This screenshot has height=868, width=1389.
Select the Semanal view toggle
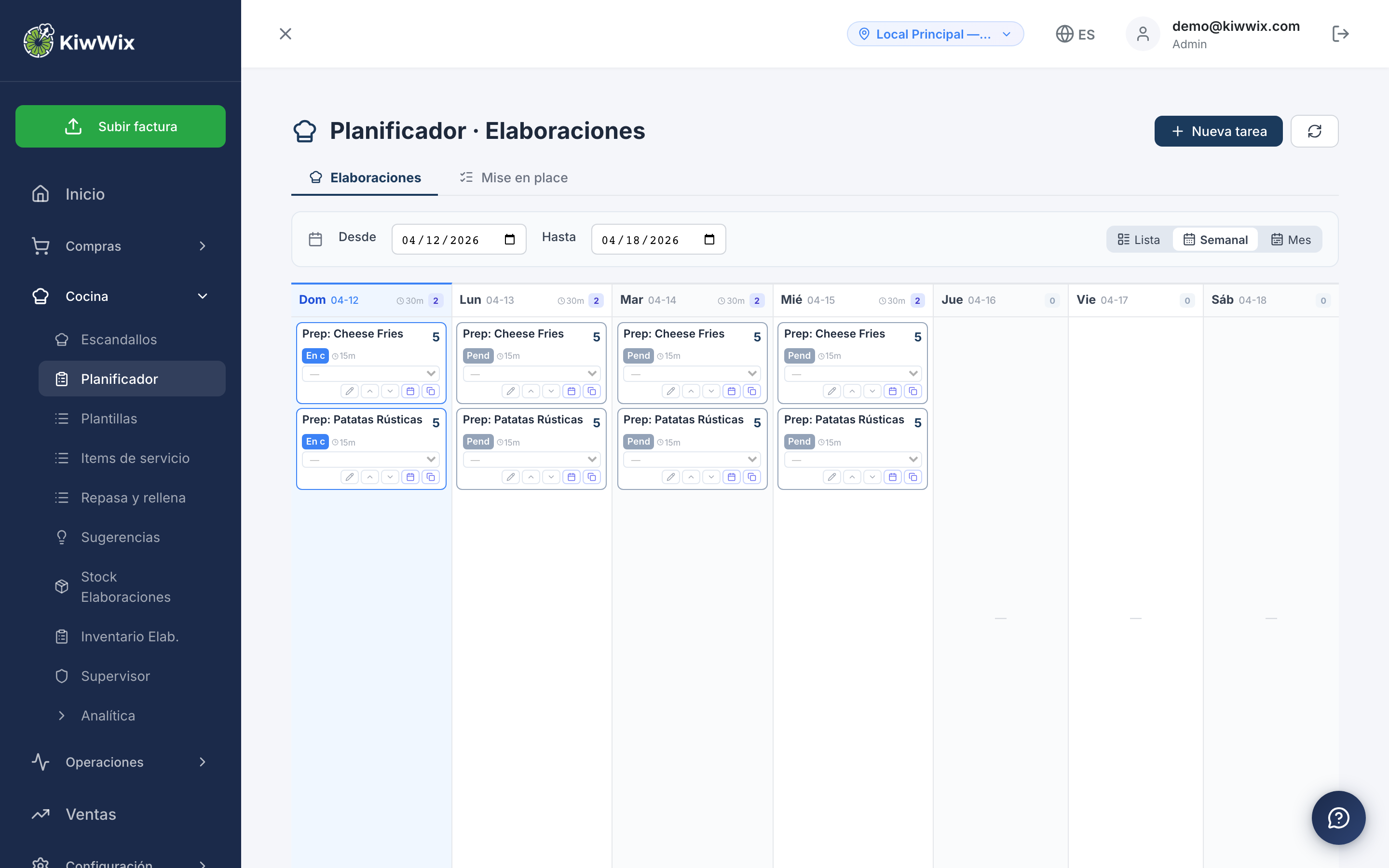1215,239
